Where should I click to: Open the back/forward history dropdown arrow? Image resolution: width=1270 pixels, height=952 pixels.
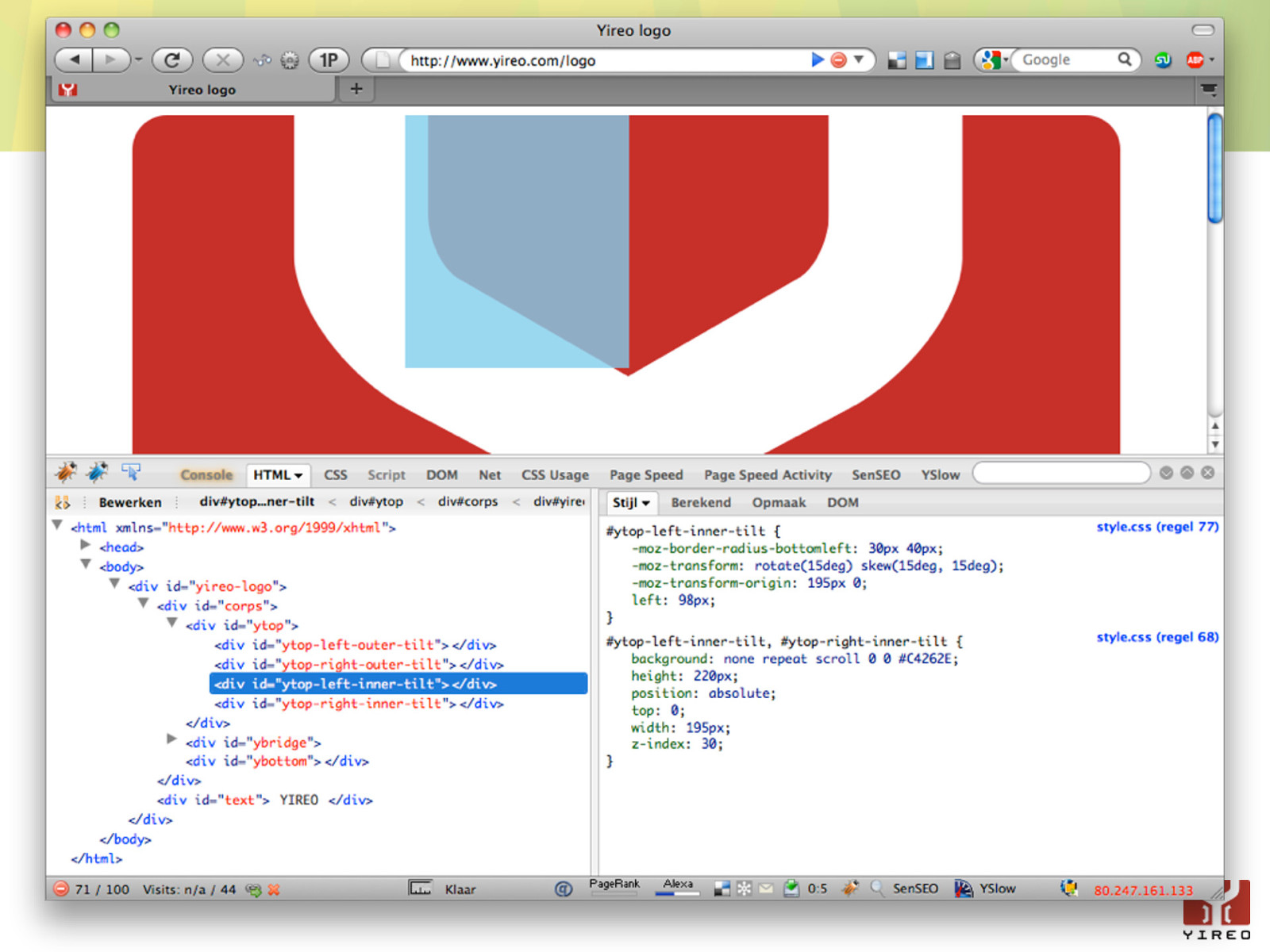pyautogui.click(x=138, y=59)
